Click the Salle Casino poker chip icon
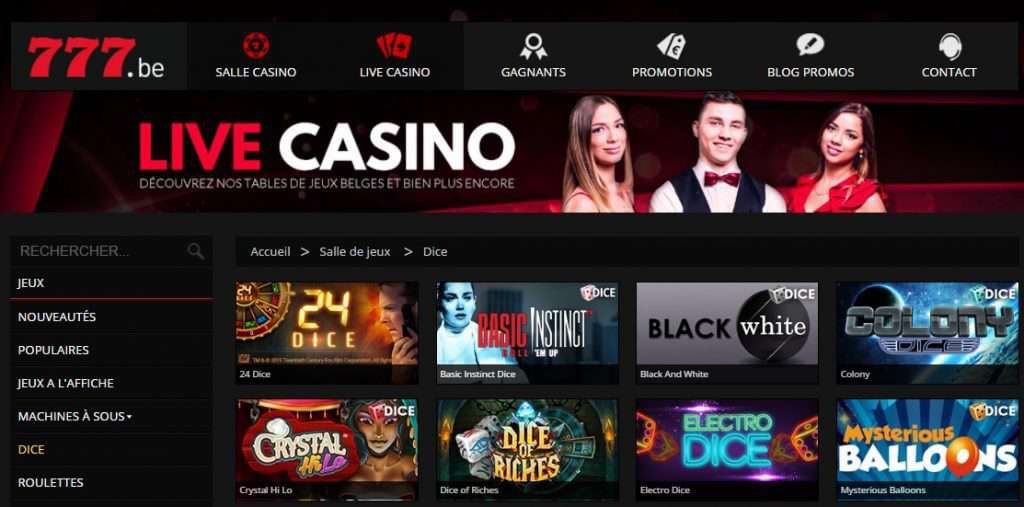The width and height of the screenshot is (1024, 507). [256, 46]
